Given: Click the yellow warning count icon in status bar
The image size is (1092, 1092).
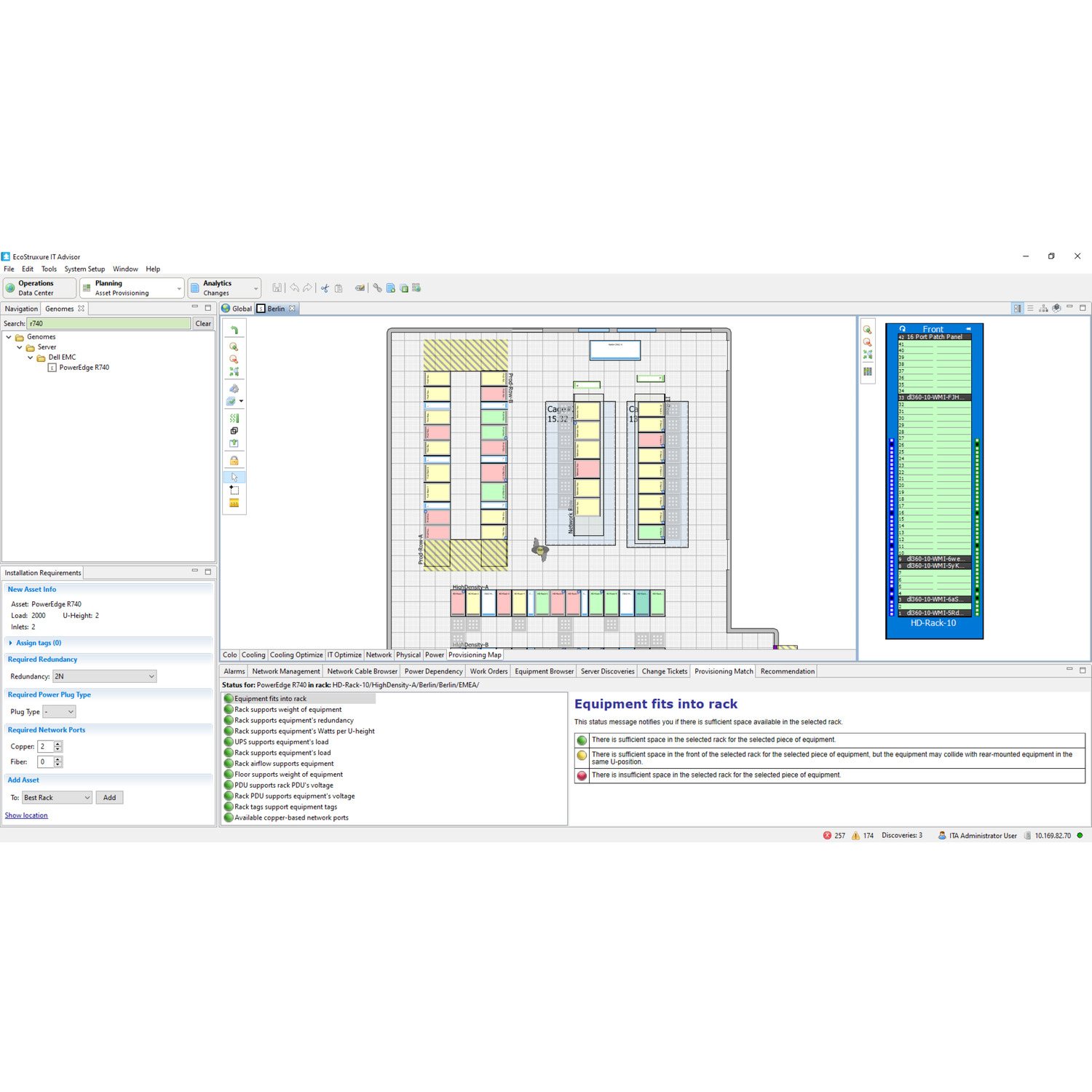Looking at the screenshot, I should pyautogui.click(x=855, y=836).
